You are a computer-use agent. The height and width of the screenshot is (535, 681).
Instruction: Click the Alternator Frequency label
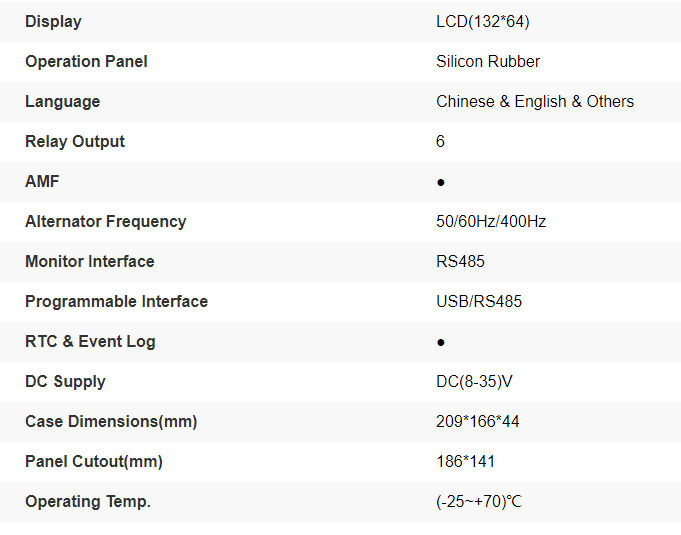pos(105,221)
